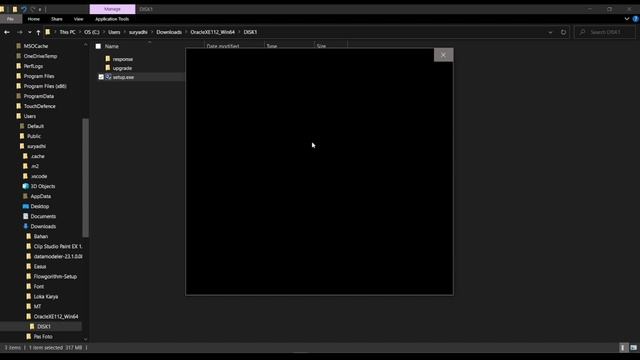Select the Public folder in the tree
The width and height of the screenshot is (640, 360).
click(34, 136)
